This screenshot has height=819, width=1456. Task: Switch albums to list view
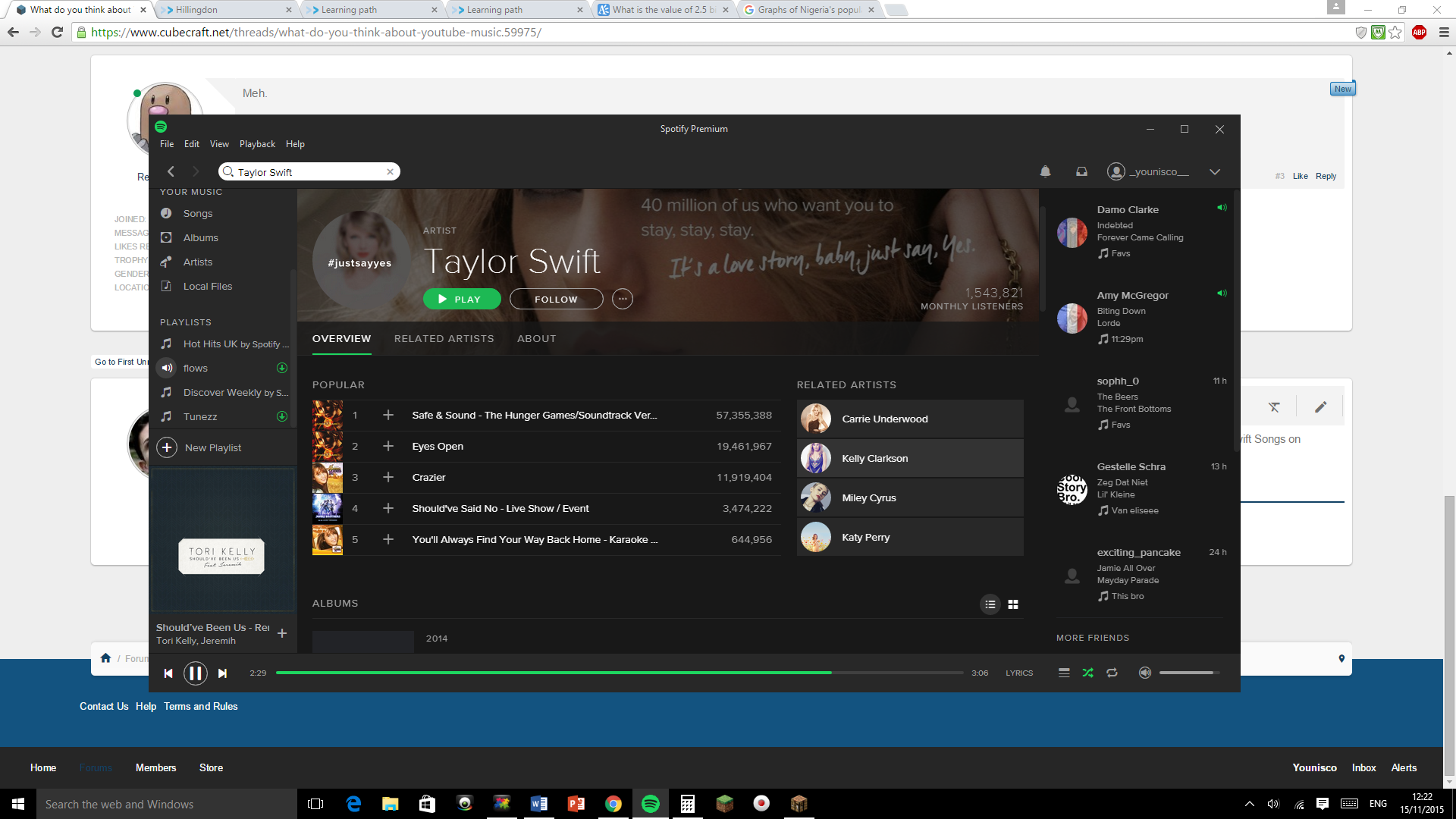[x=990, y=604]
